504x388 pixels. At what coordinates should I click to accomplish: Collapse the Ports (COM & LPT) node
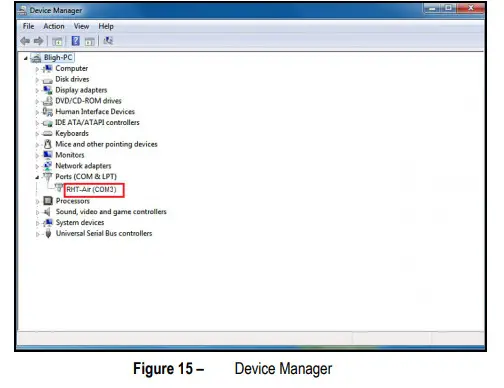(37, 177)
